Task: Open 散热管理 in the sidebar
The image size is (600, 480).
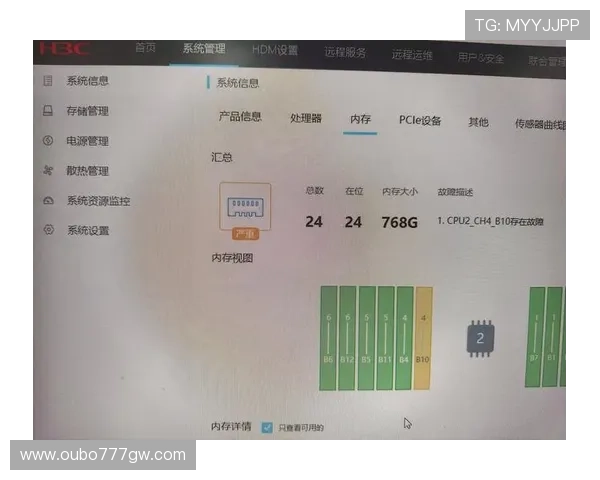Action: coord(88,171)
